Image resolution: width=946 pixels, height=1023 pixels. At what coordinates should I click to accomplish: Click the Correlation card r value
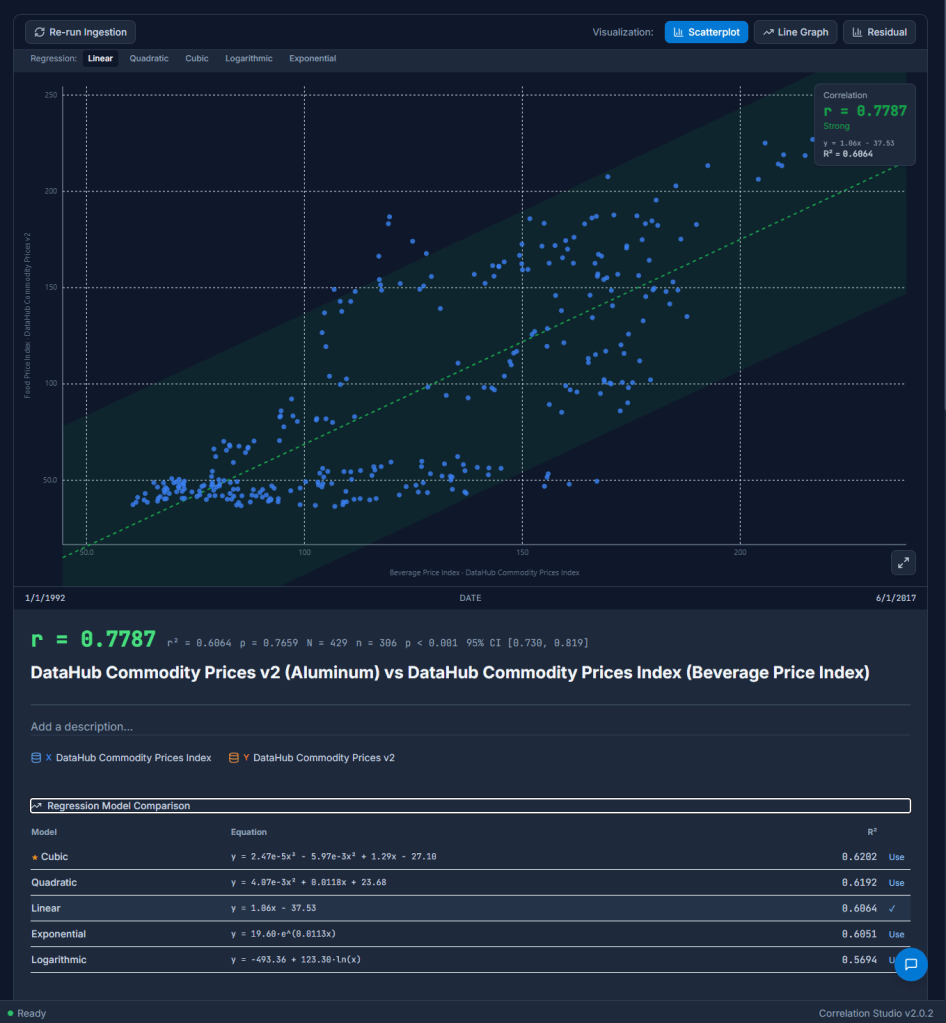[865, 111]
